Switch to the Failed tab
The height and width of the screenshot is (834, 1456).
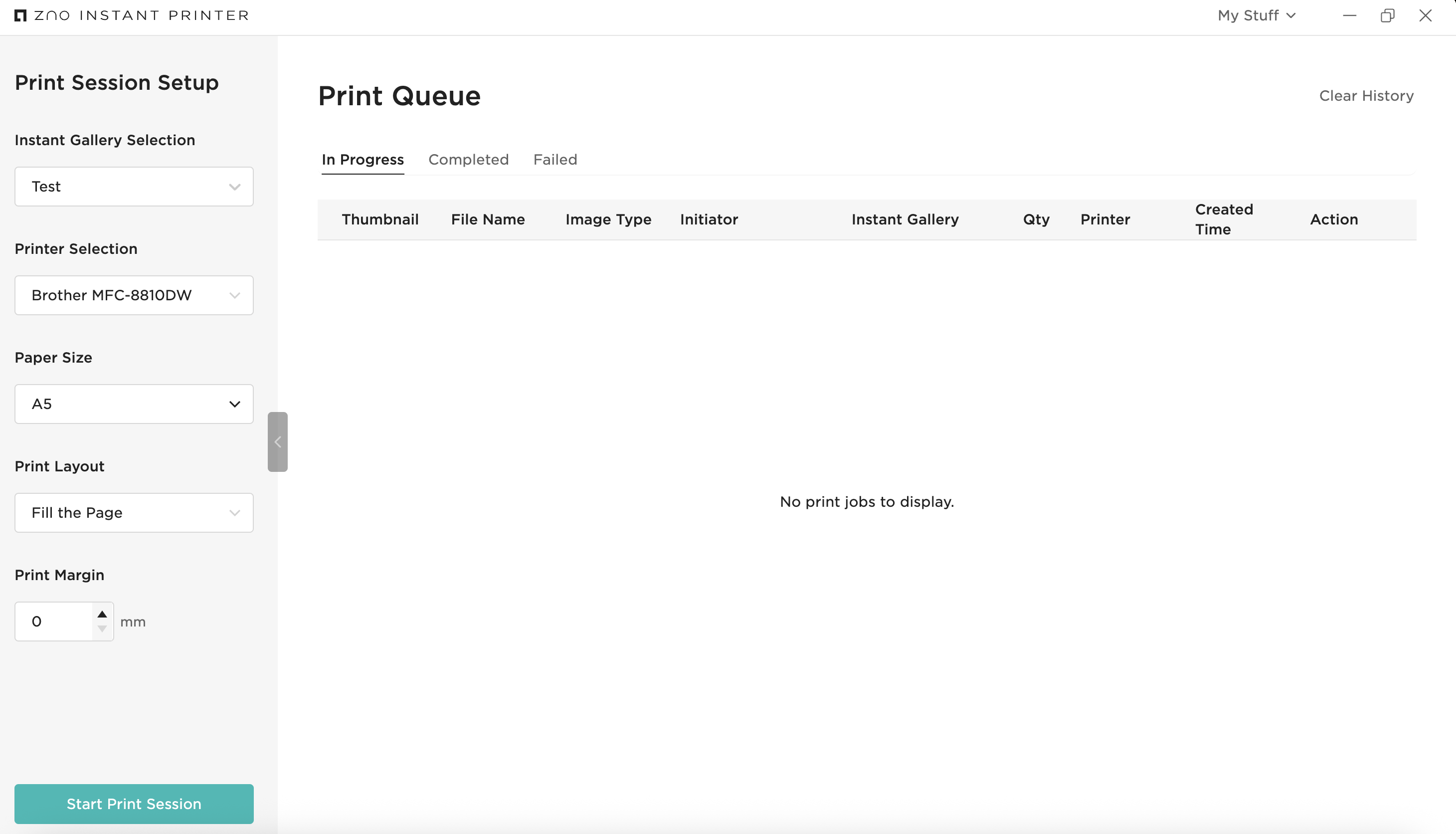(x=555, y=160)
